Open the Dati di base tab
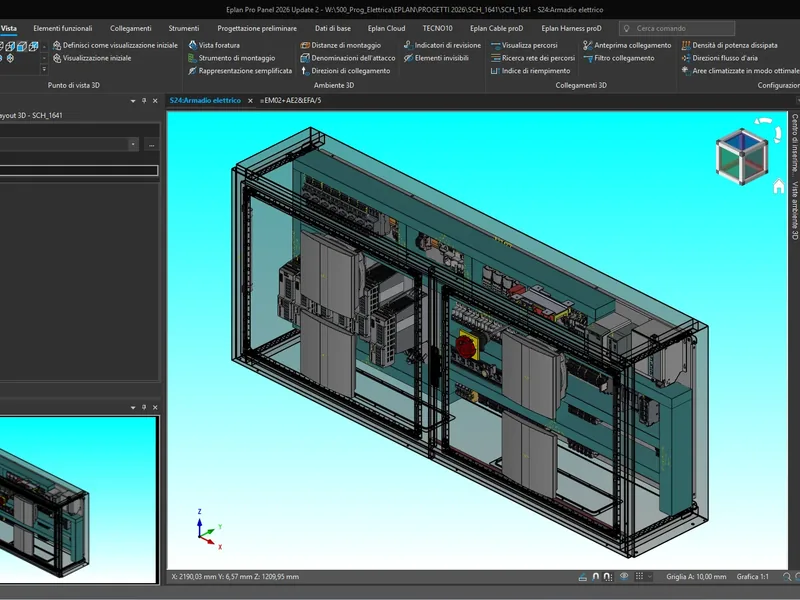This screenshot has height=600, width=800. (333, 29)
